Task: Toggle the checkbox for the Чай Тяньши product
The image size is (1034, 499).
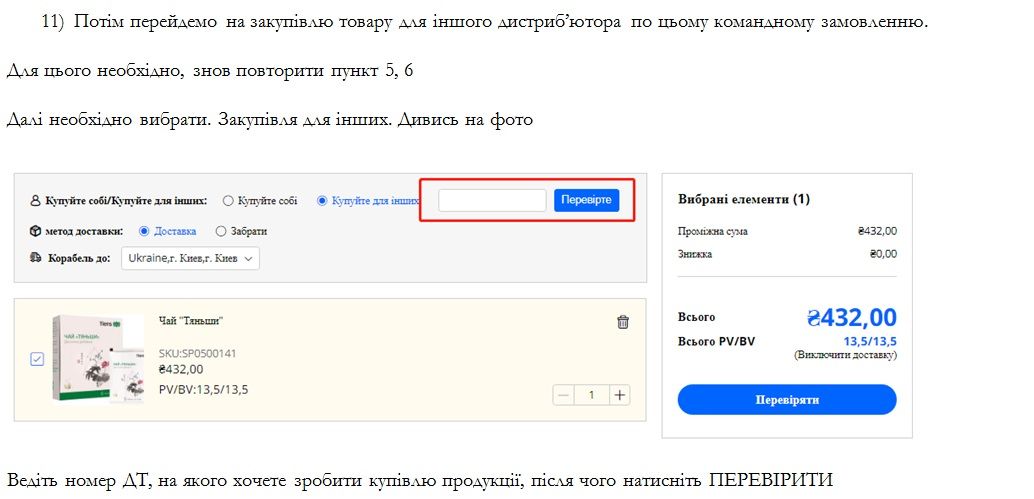Action: [x=37, y=359]
